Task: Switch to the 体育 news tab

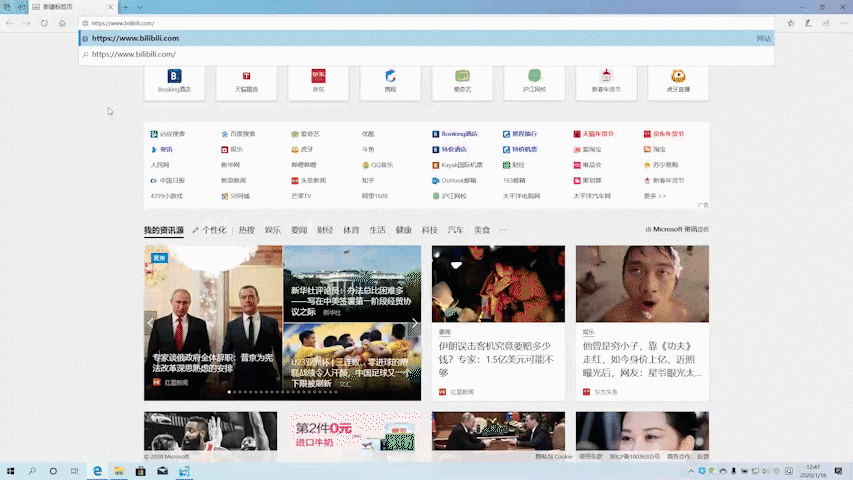Action: (351, 230)
